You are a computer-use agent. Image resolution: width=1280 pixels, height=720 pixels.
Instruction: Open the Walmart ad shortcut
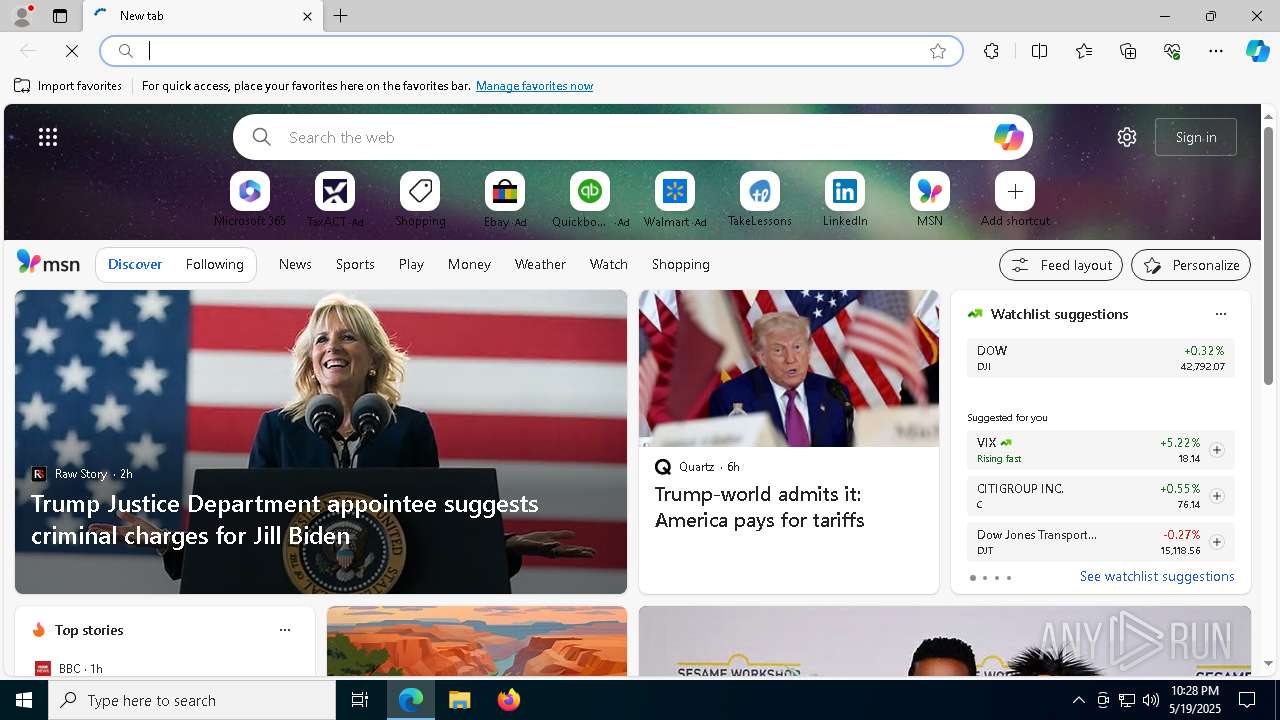(675, 191)
